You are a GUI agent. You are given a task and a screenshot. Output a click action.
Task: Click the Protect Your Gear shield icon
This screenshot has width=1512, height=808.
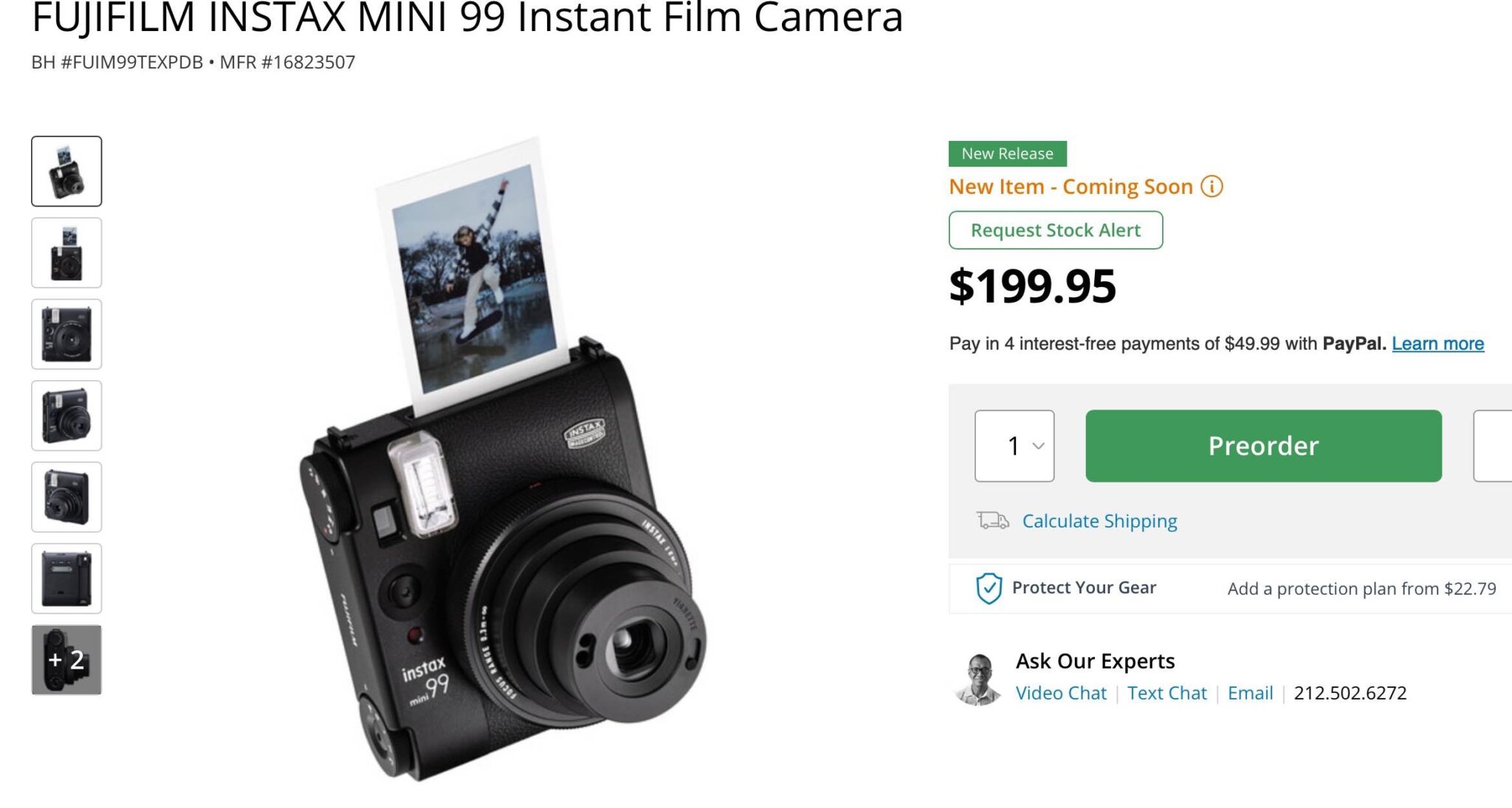[x=989, y=588]
